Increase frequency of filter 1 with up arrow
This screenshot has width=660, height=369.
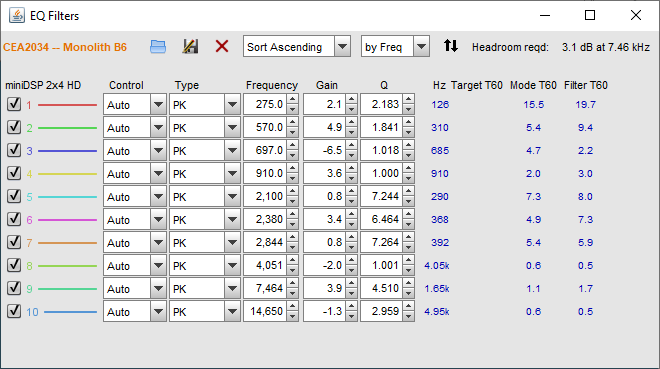pos(293,99)
